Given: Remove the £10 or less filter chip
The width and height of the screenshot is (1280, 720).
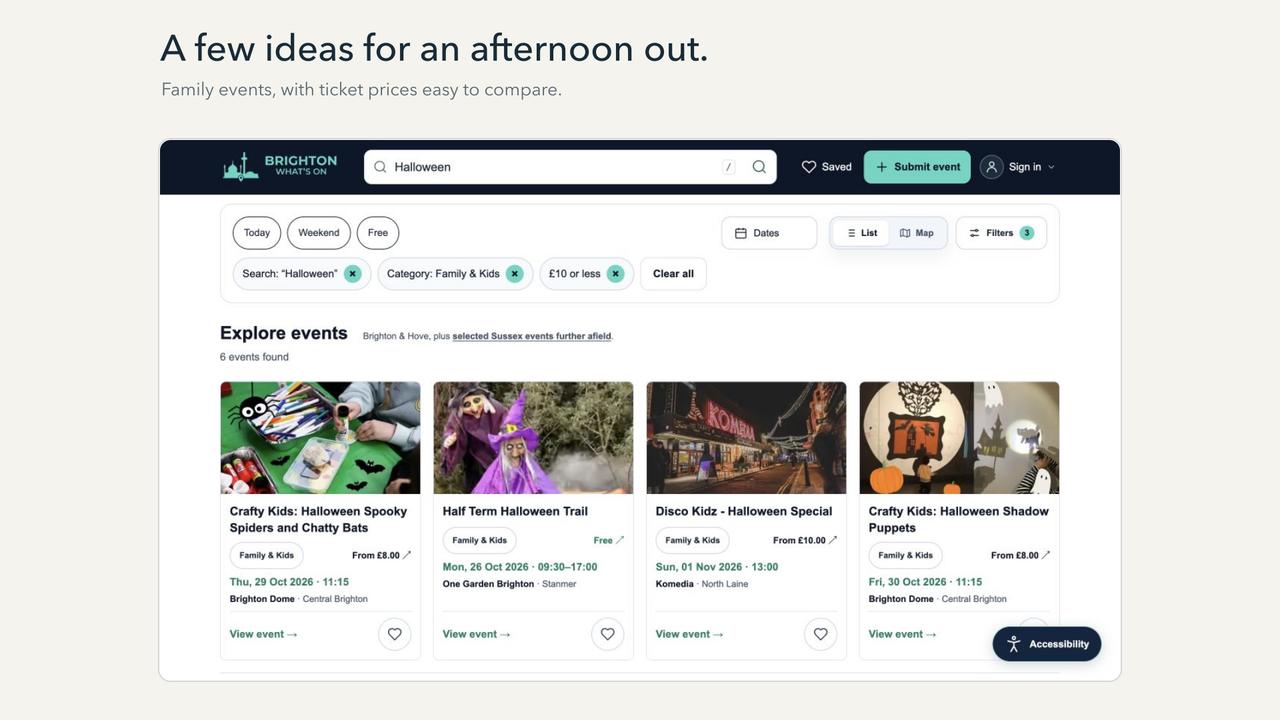Looking at the screenshot, I should pos(615,274).
